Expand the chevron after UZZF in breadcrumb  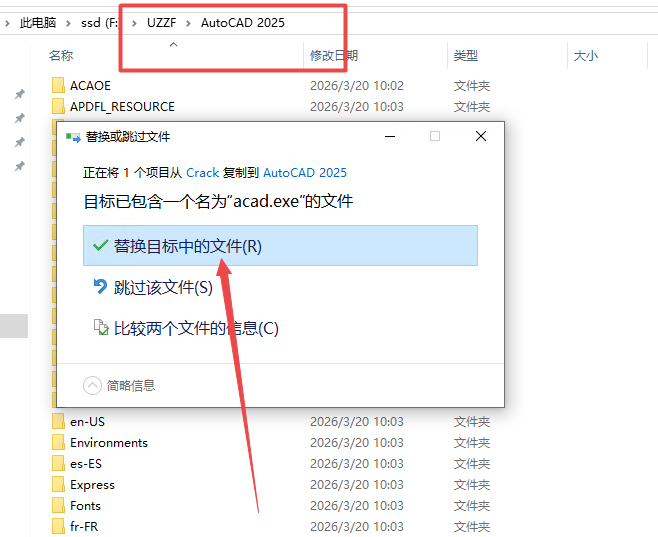[187, 23]
